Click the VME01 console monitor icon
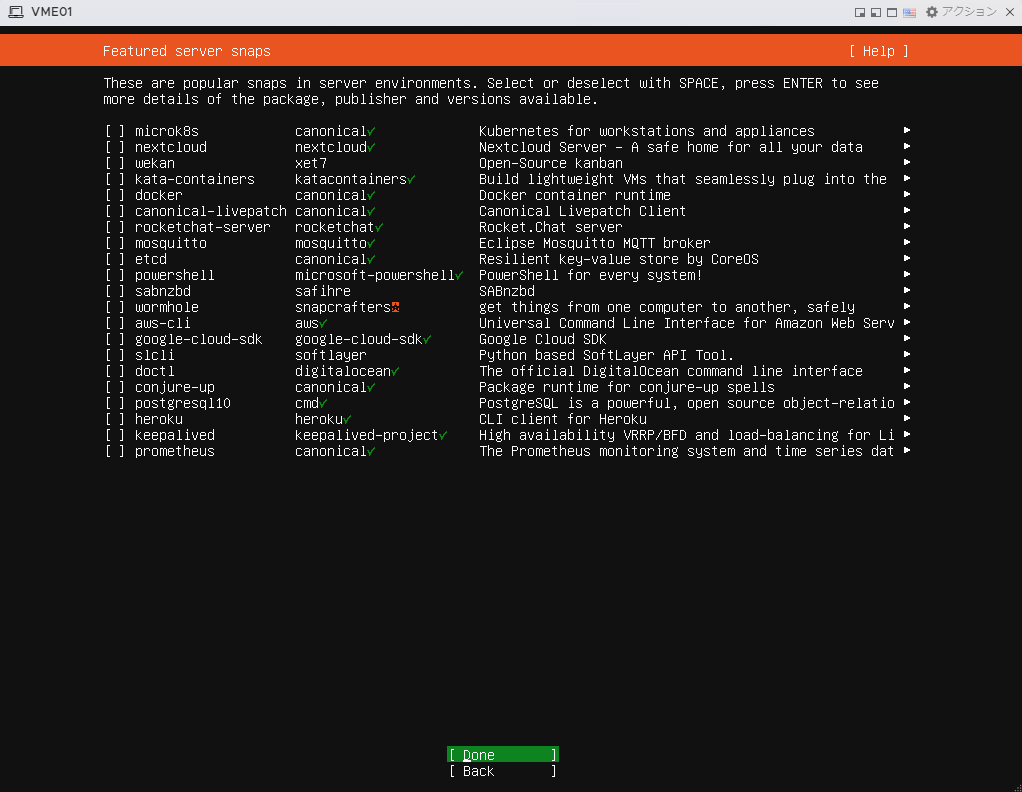This screenshot has width=1022, height=792. (x=16, y=12)
